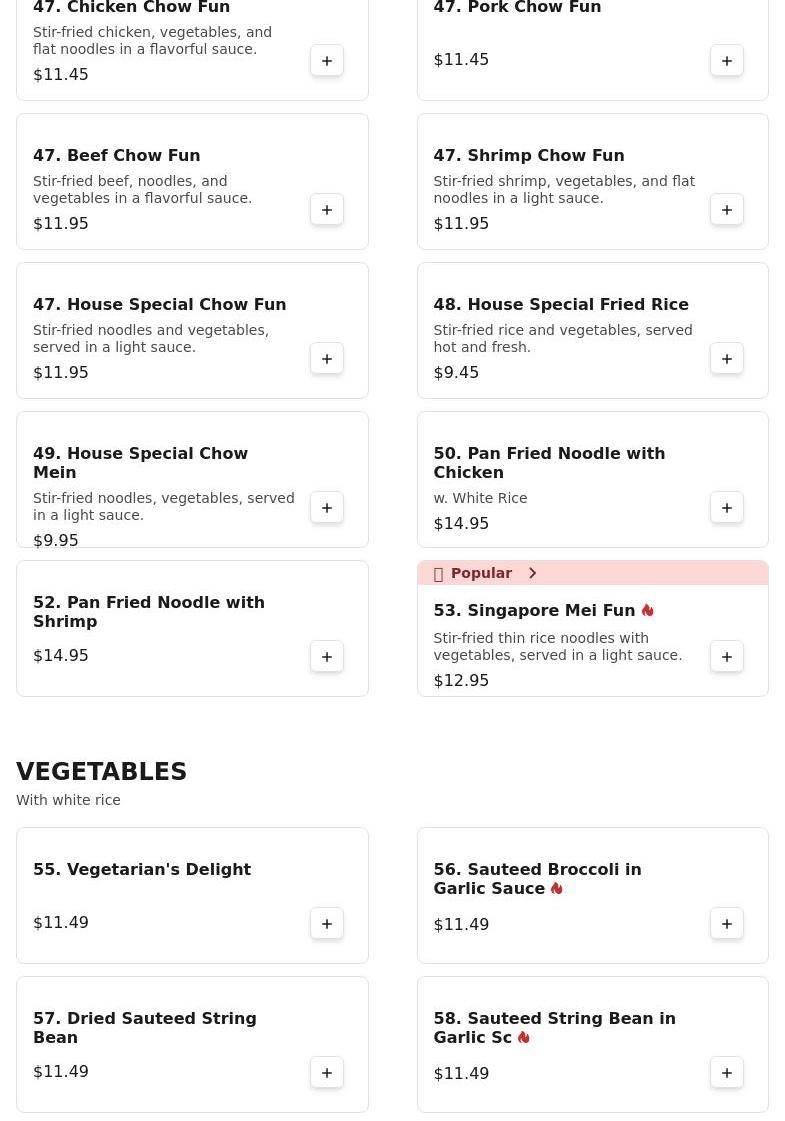Image resolution: width=785 pixels, height=1121 pixels.
Task: Open Singapore Mei Fun item title
Action: [x=534, y=611]
